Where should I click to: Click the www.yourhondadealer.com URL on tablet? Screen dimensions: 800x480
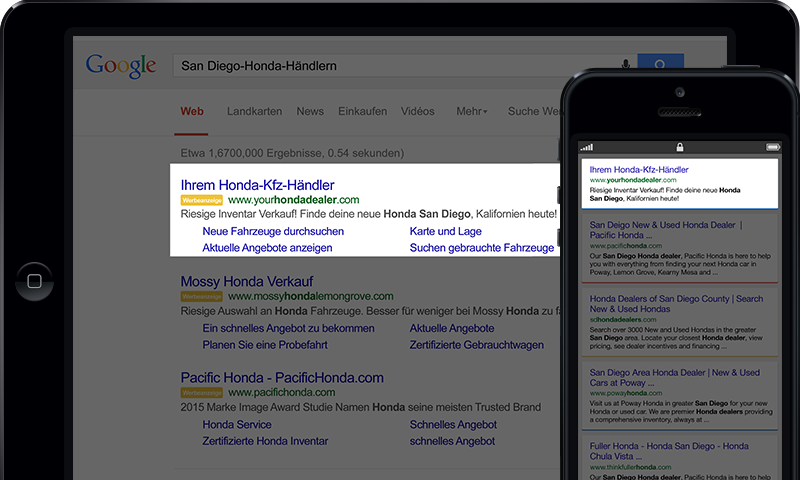[293, 199]
